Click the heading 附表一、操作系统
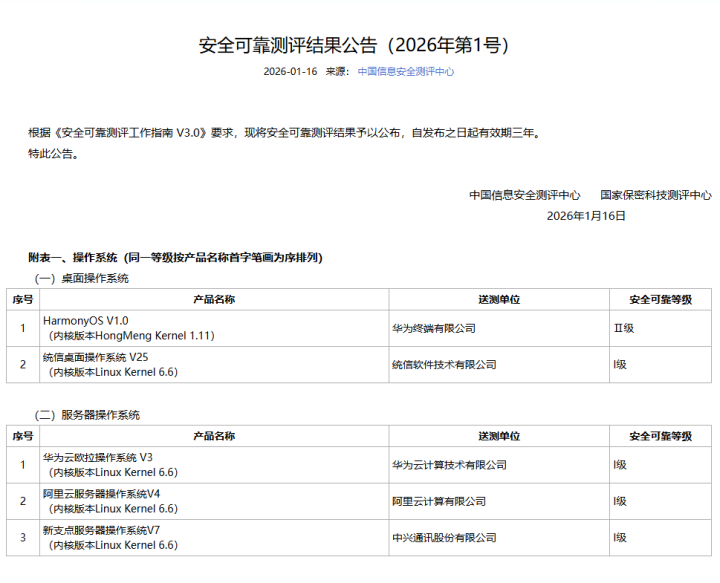Image resolution: width=720 pixels, height=583 pixels. point(73,258)
